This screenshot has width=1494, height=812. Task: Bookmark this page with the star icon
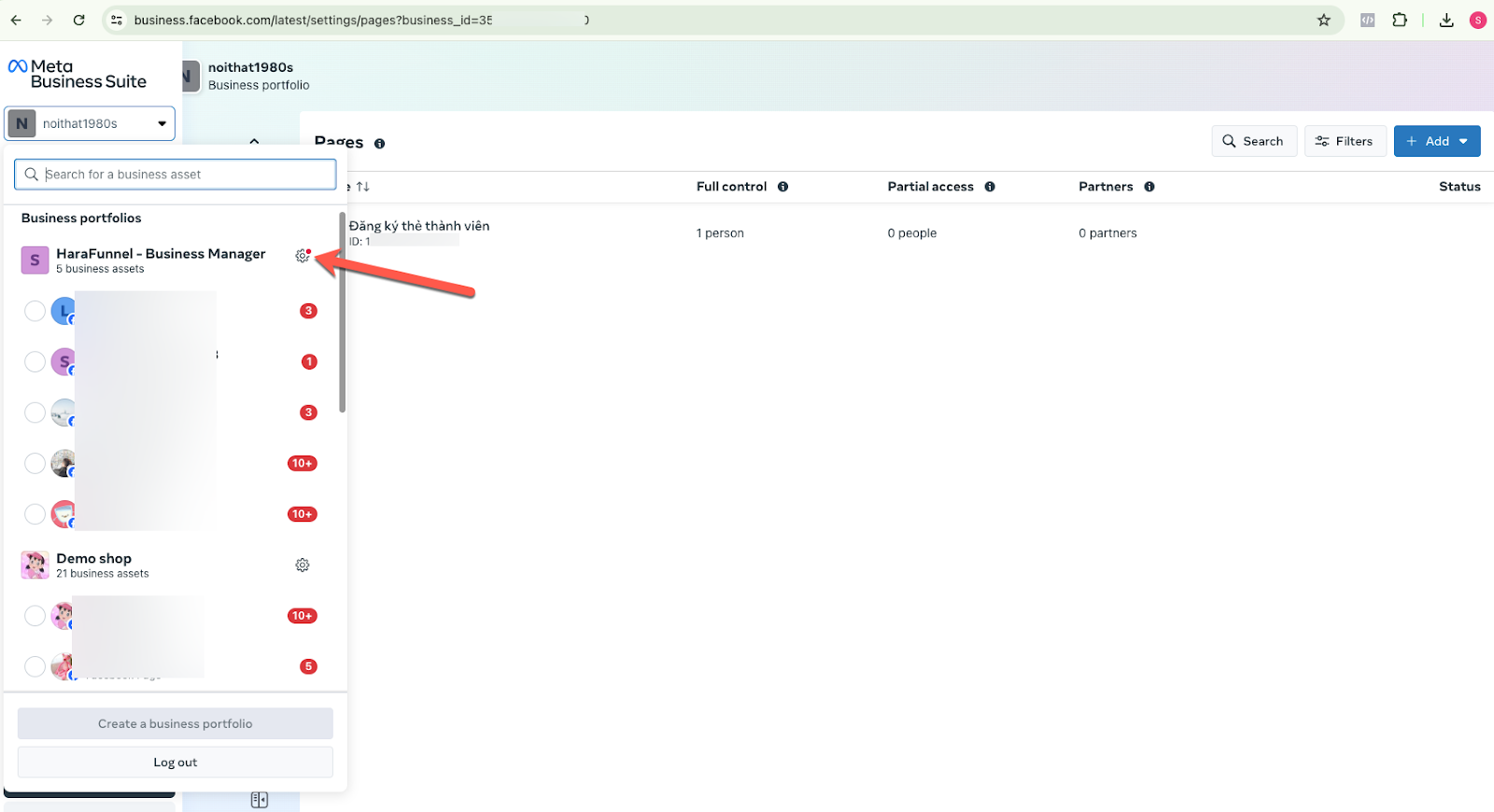point(1324,20)
